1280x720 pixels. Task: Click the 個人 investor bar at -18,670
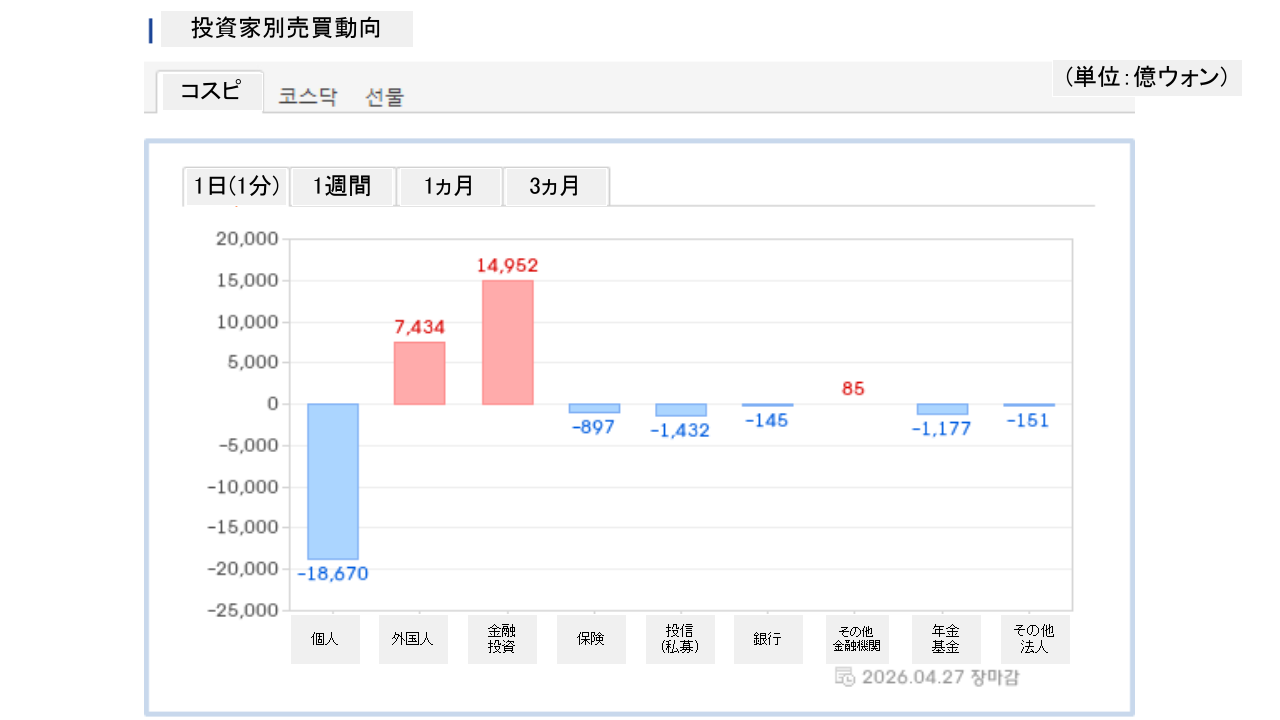point(332,481)
